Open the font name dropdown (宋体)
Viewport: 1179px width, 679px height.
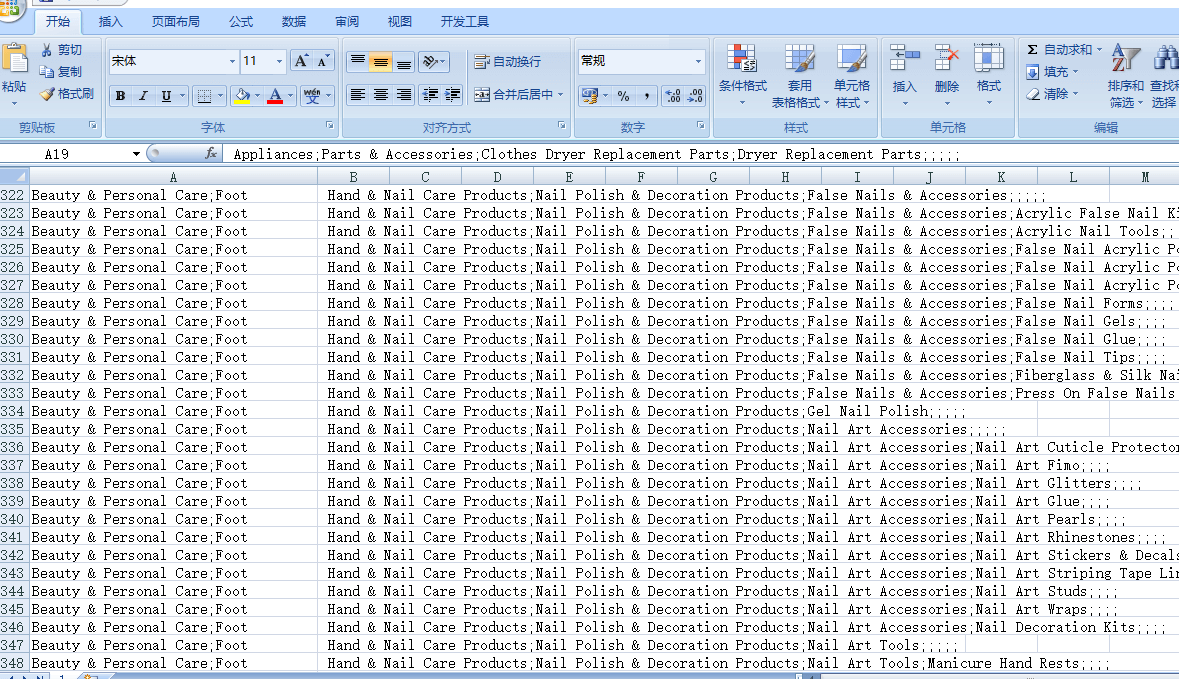(232, 62)
